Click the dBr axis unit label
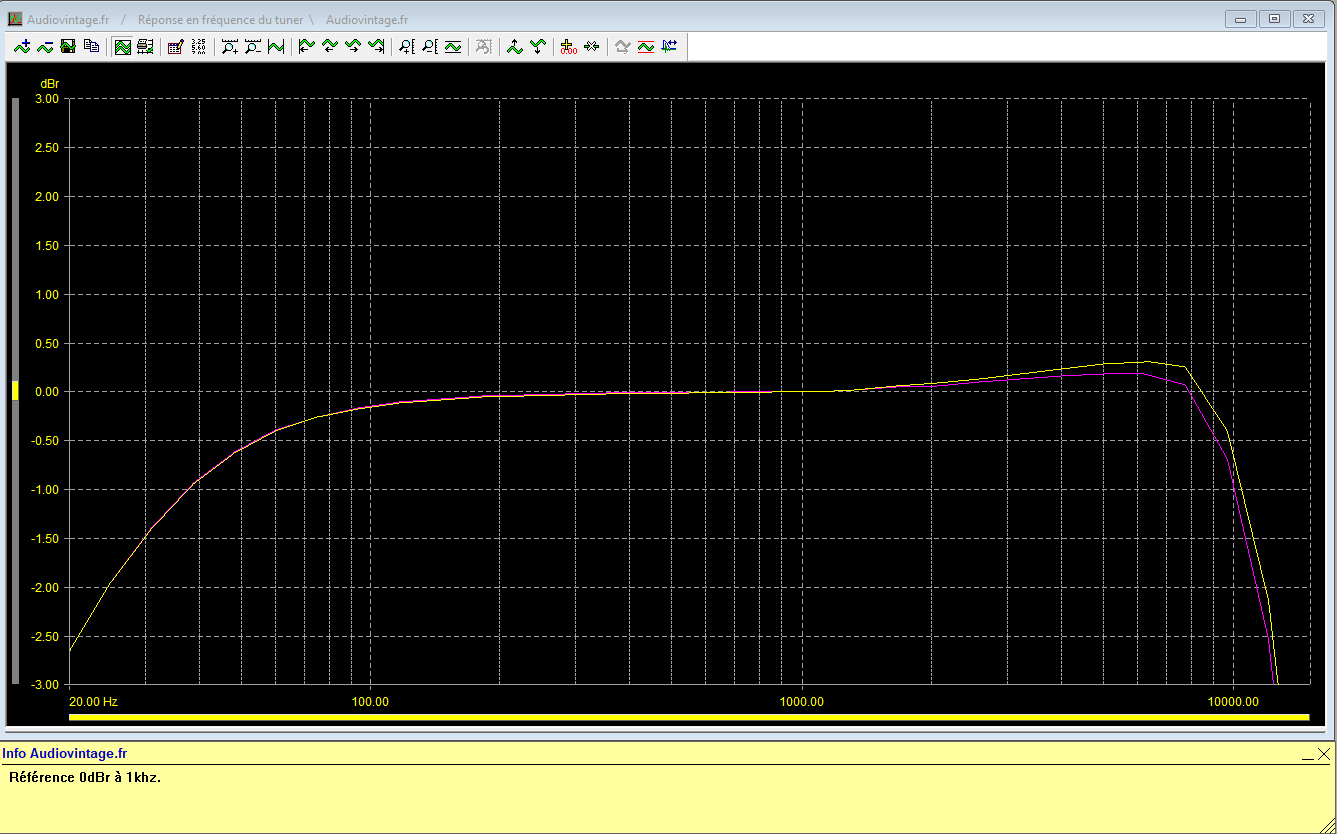Screen dimensions: 1337x834 [x=49, y=83]
